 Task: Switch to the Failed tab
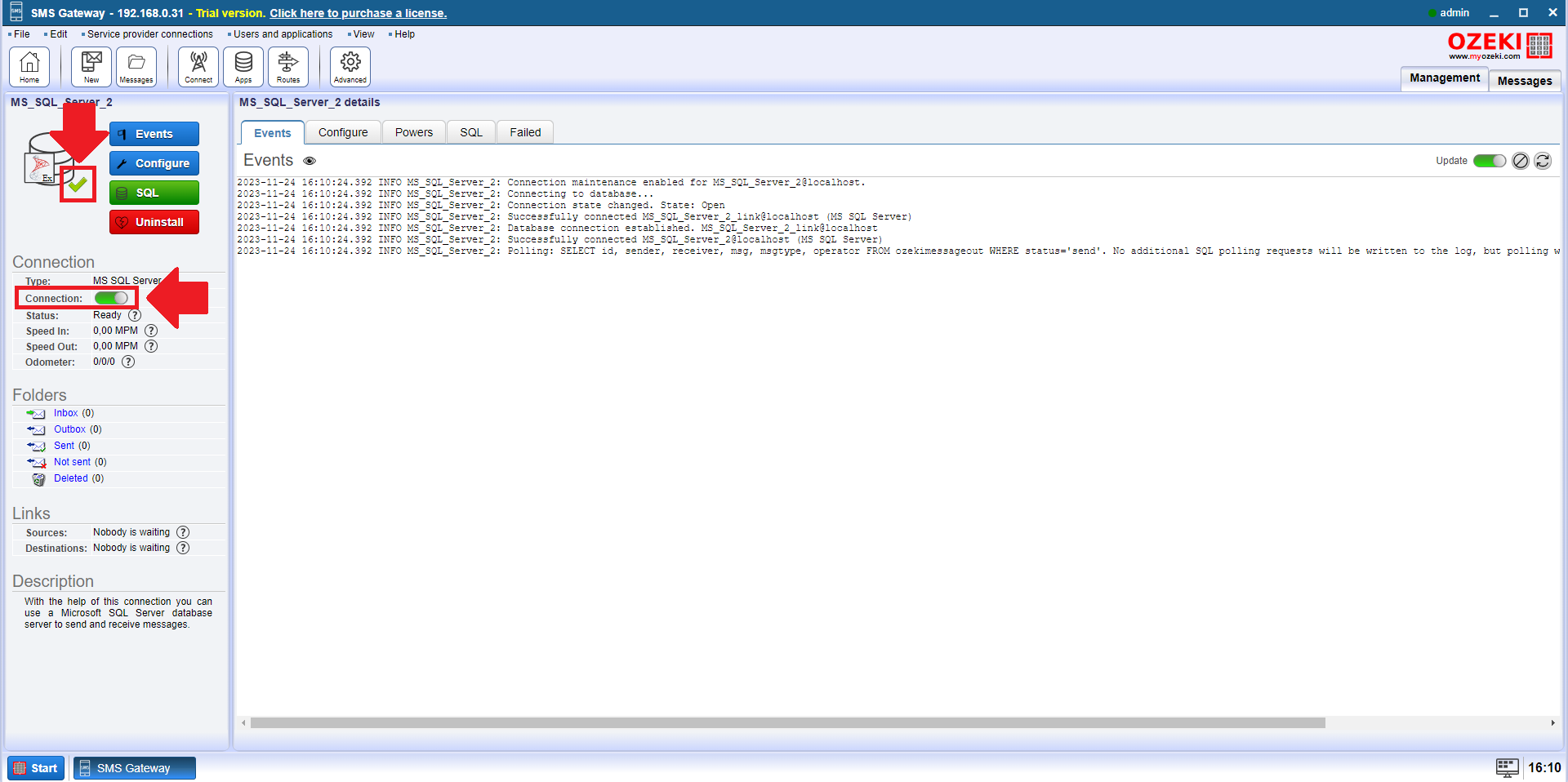click(525, 132)
